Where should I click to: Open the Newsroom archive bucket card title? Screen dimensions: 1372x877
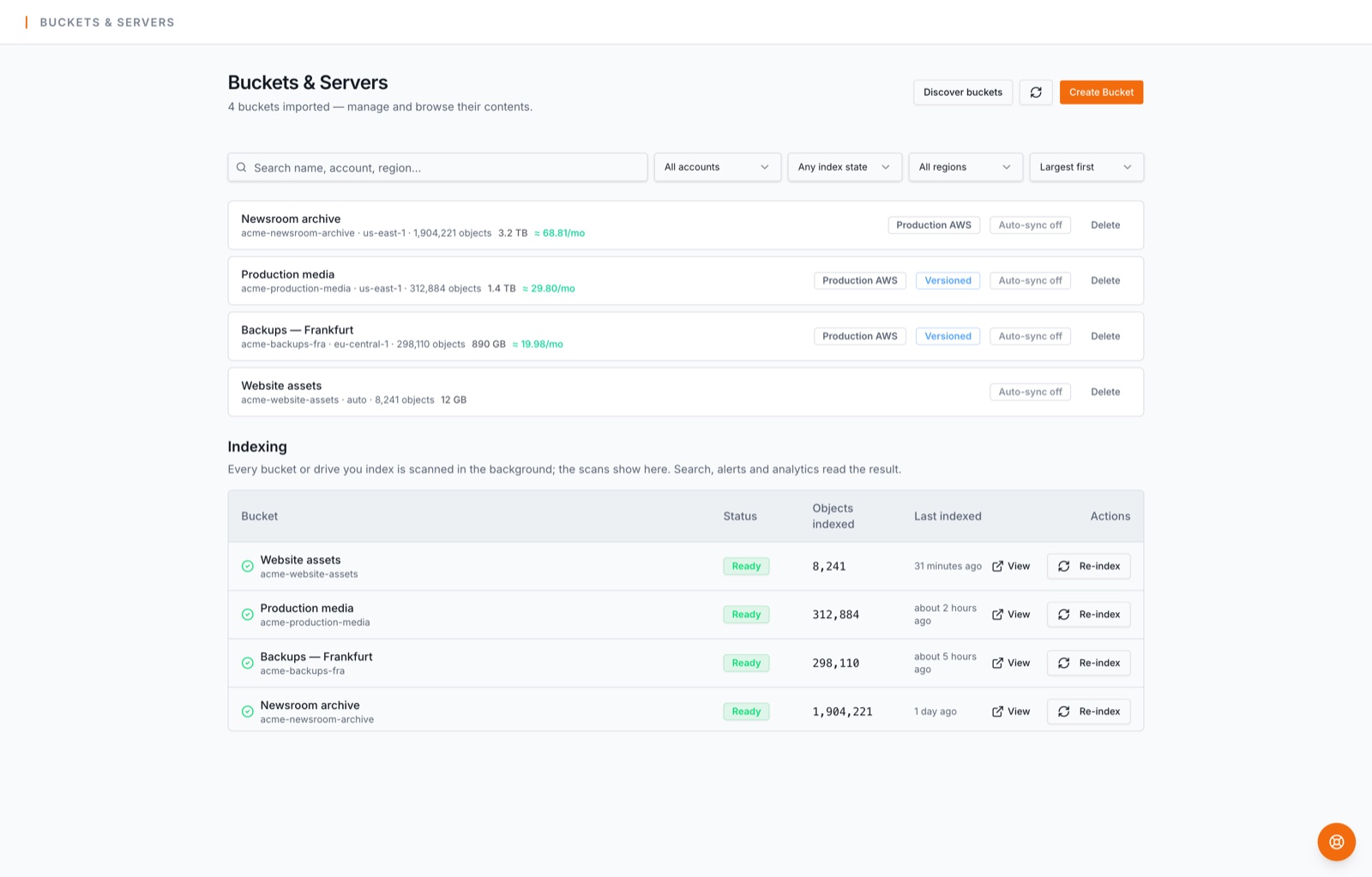291,219
